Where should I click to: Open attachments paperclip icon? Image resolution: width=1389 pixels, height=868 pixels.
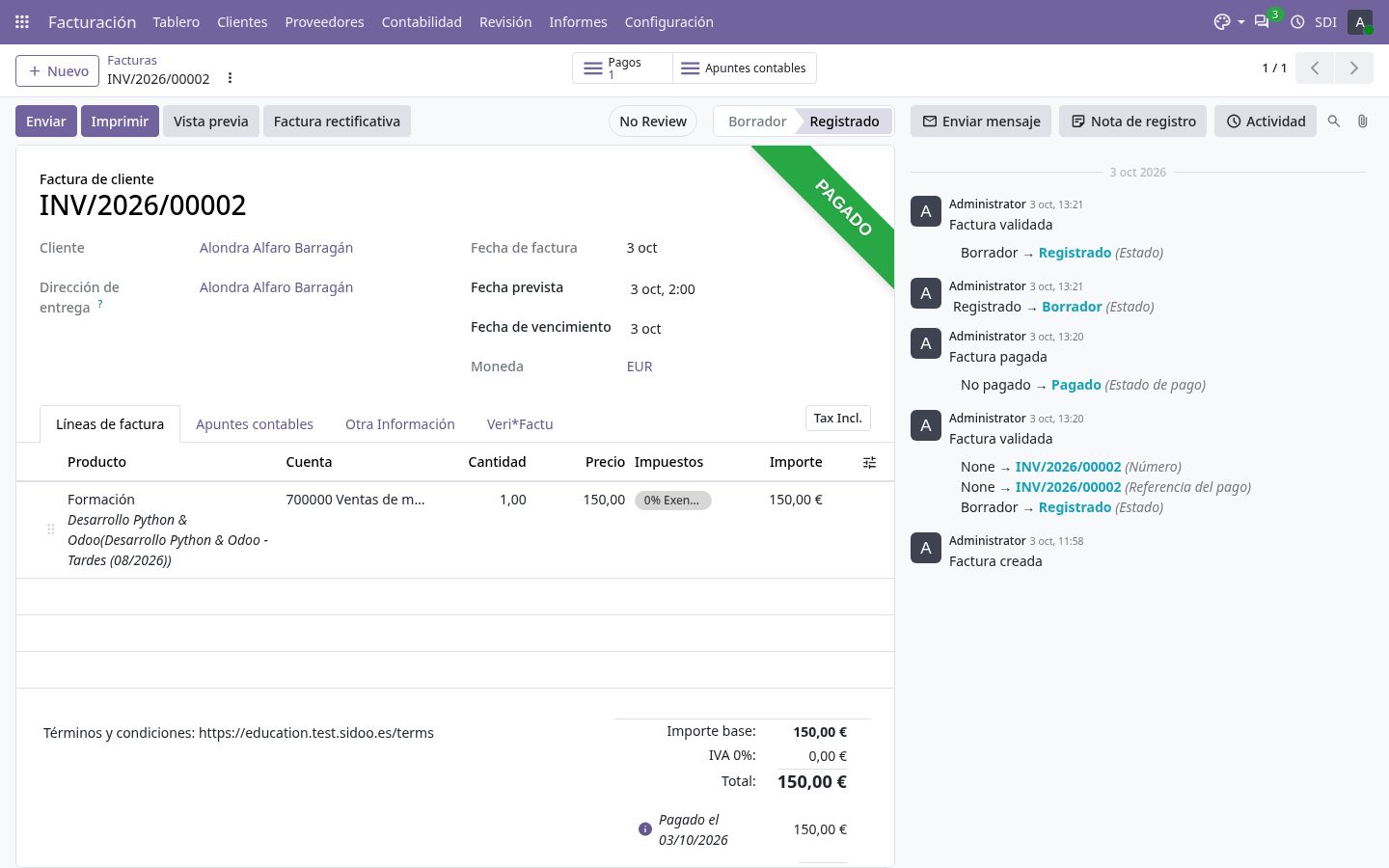1362,122
